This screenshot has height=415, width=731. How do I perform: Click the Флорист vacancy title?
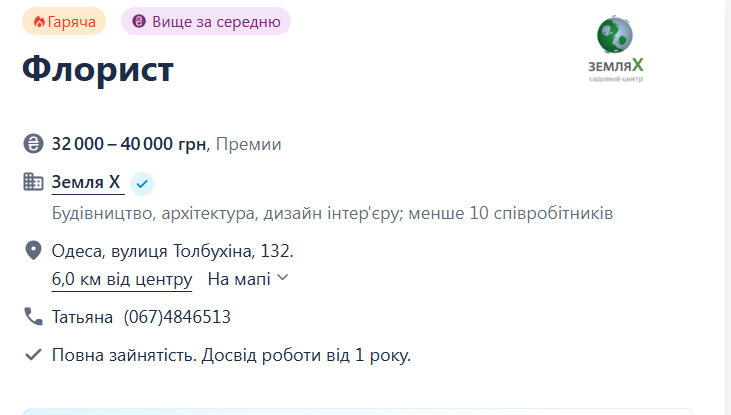tap(98, 70)
